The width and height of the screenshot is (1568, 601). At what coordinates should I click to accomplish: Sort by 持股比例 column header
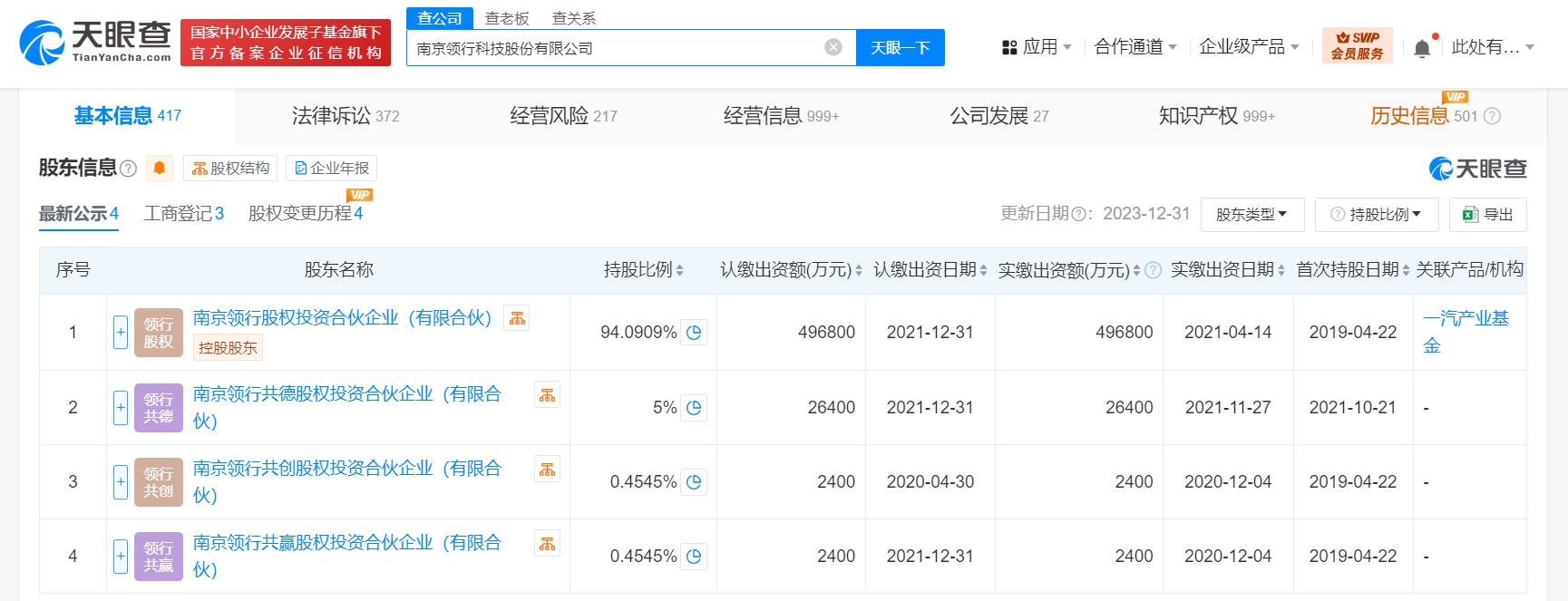(643, 270)
